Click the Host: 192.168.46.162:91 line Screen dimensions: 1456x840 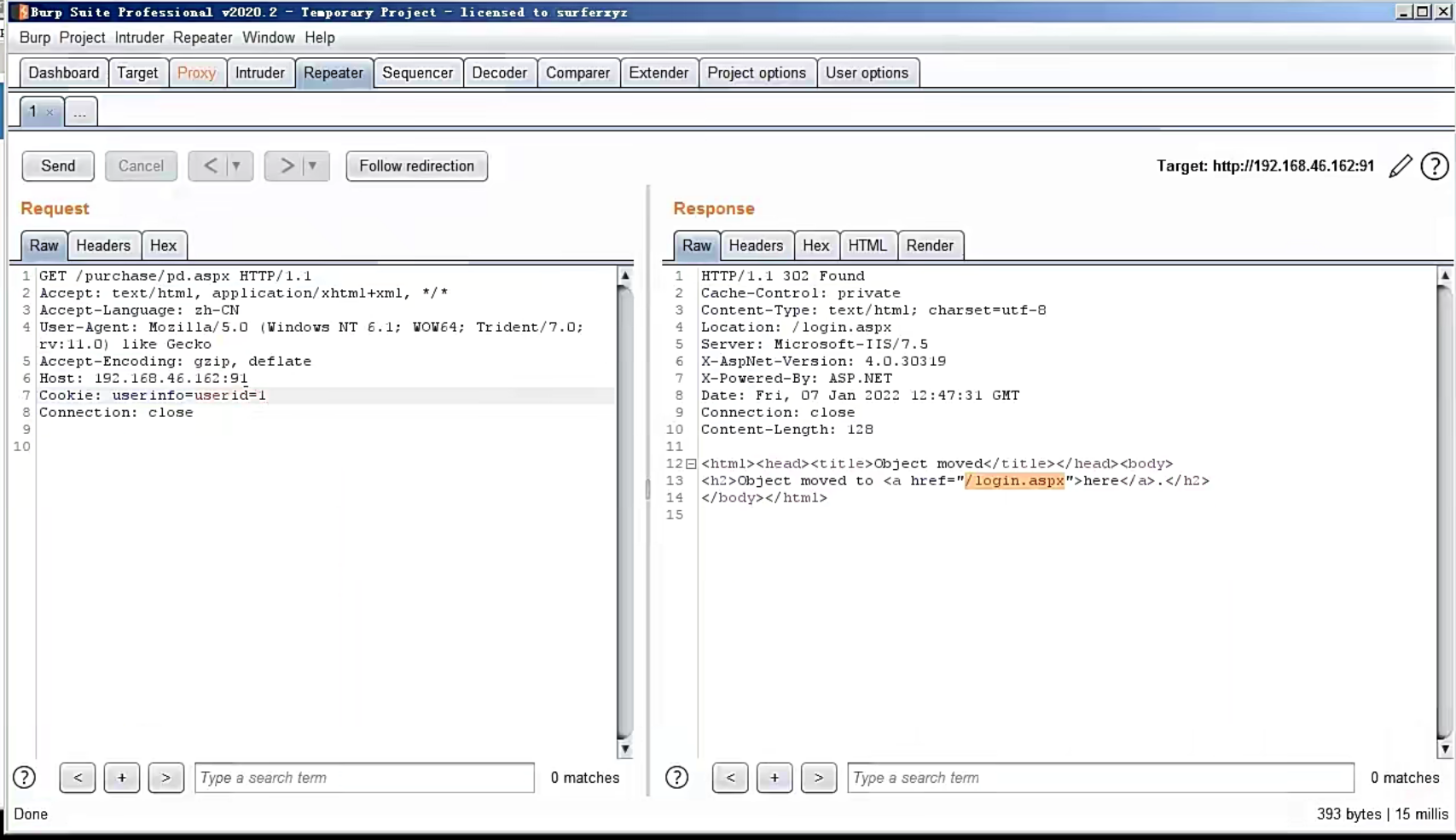click(143, 379)
